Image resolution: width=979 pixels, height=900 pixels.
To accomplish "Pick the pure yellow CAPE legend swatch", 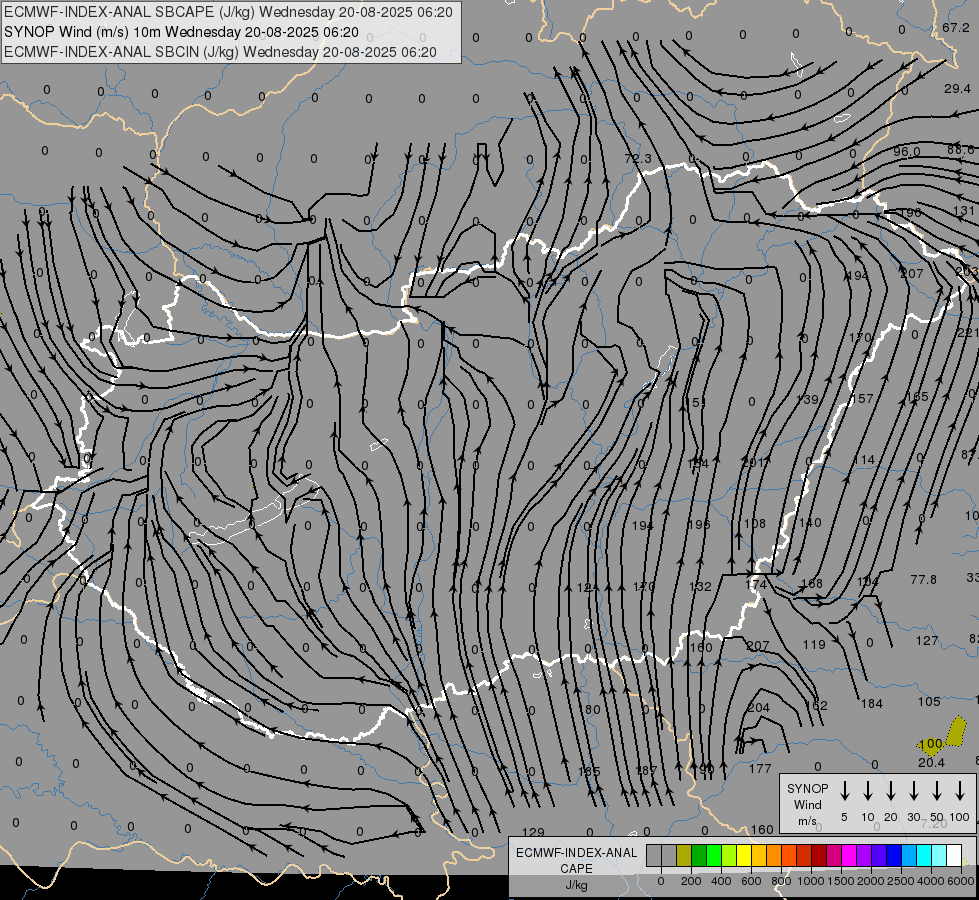I will (744, 856).
